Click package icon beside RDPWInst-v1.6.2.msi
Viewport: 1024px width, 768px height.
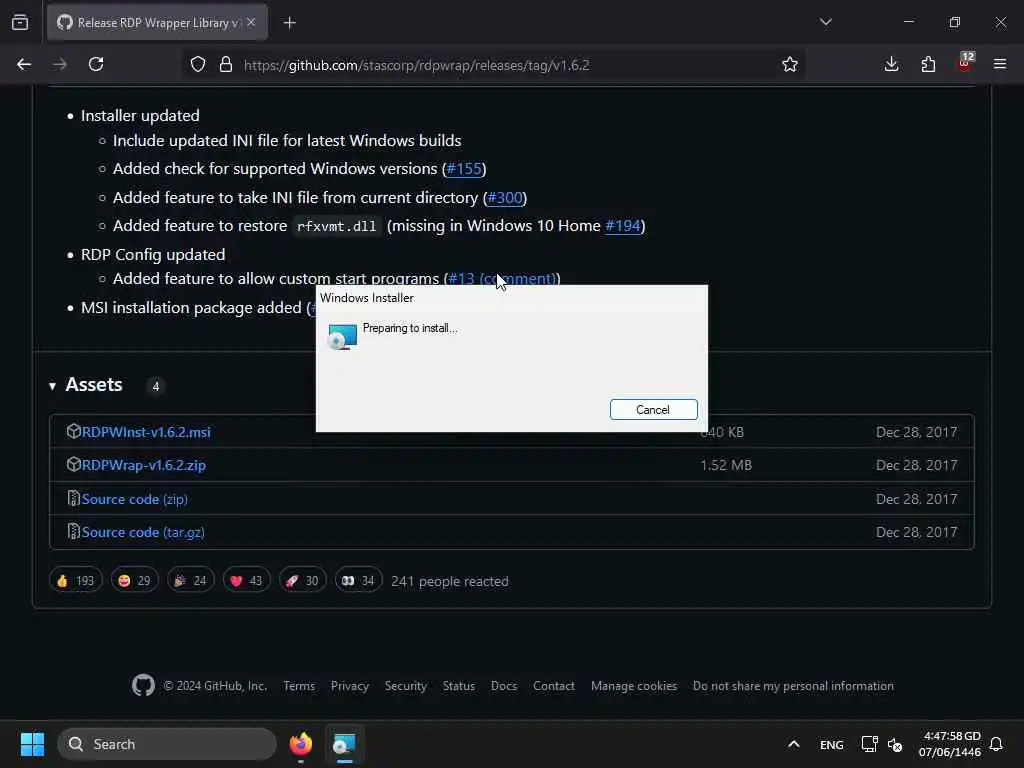73,431
